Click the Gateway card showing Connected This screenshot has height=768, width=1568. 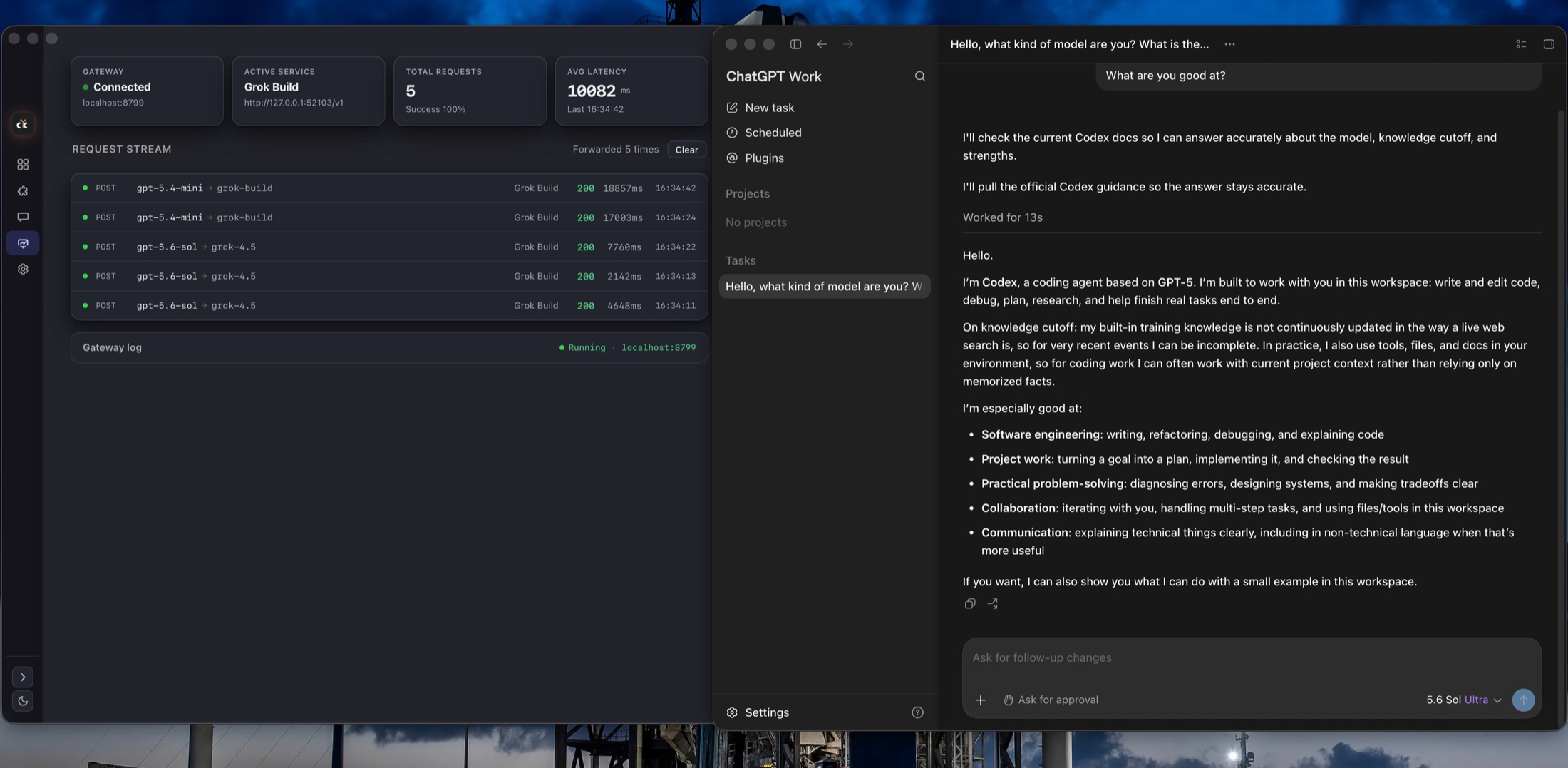point(147,91)
